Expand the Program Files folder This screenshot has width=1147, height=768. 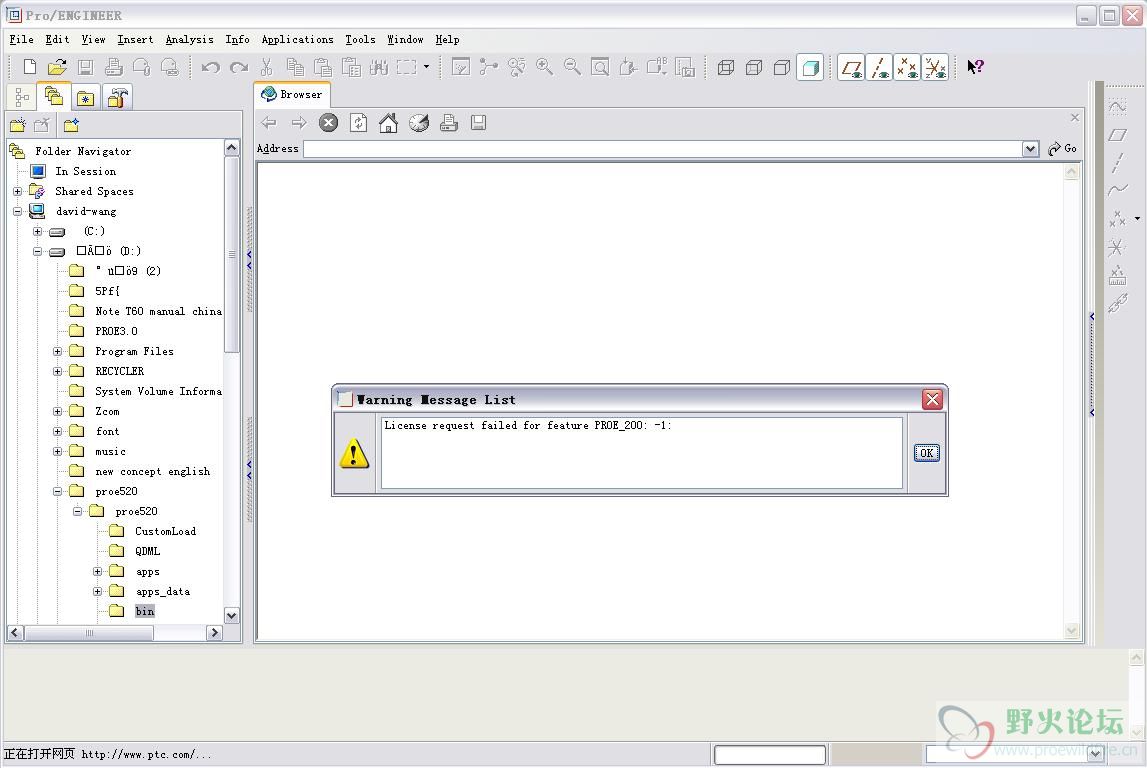click(58, 351)
